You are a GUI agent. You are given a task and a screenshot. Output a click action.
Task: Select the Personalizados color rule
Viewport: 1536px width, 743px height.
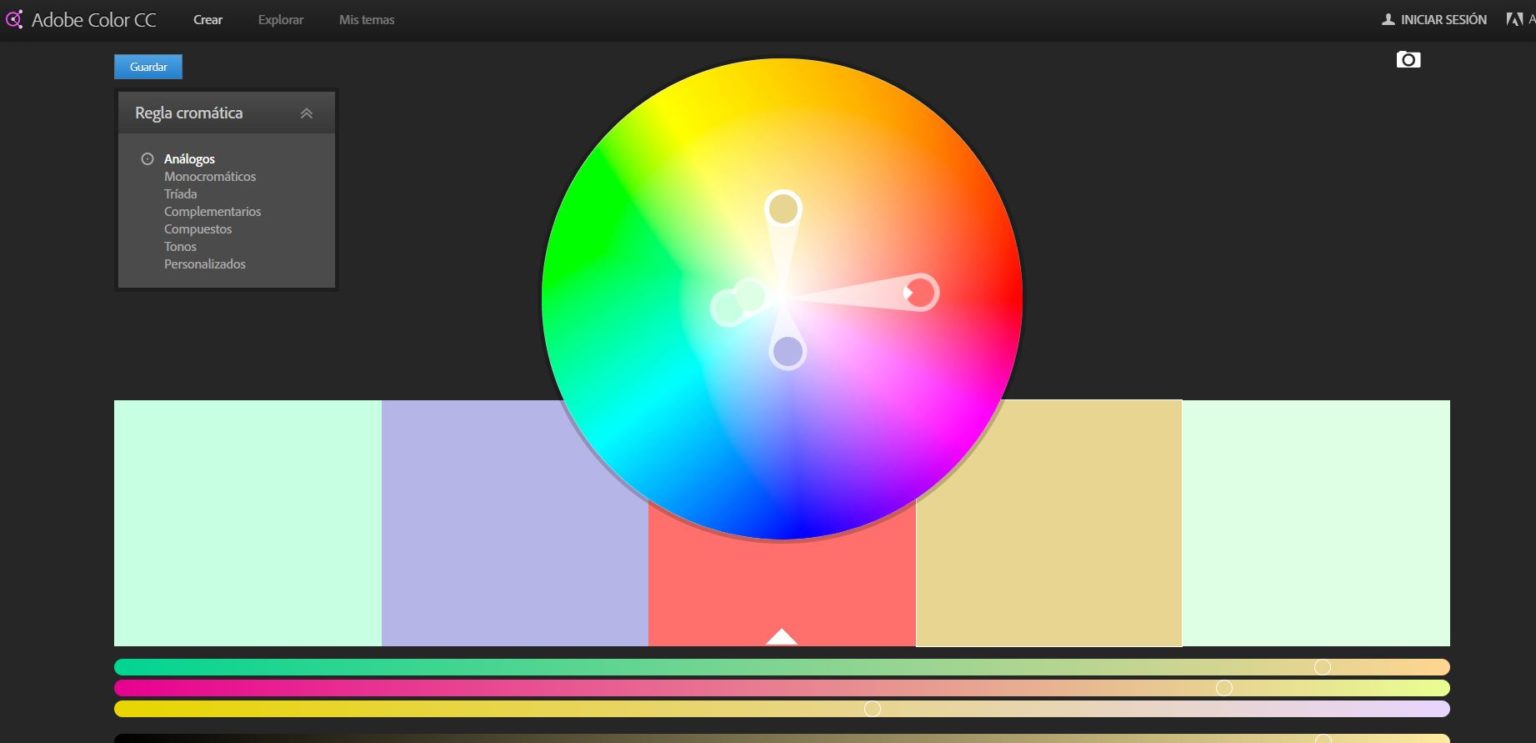click(205, 264)
